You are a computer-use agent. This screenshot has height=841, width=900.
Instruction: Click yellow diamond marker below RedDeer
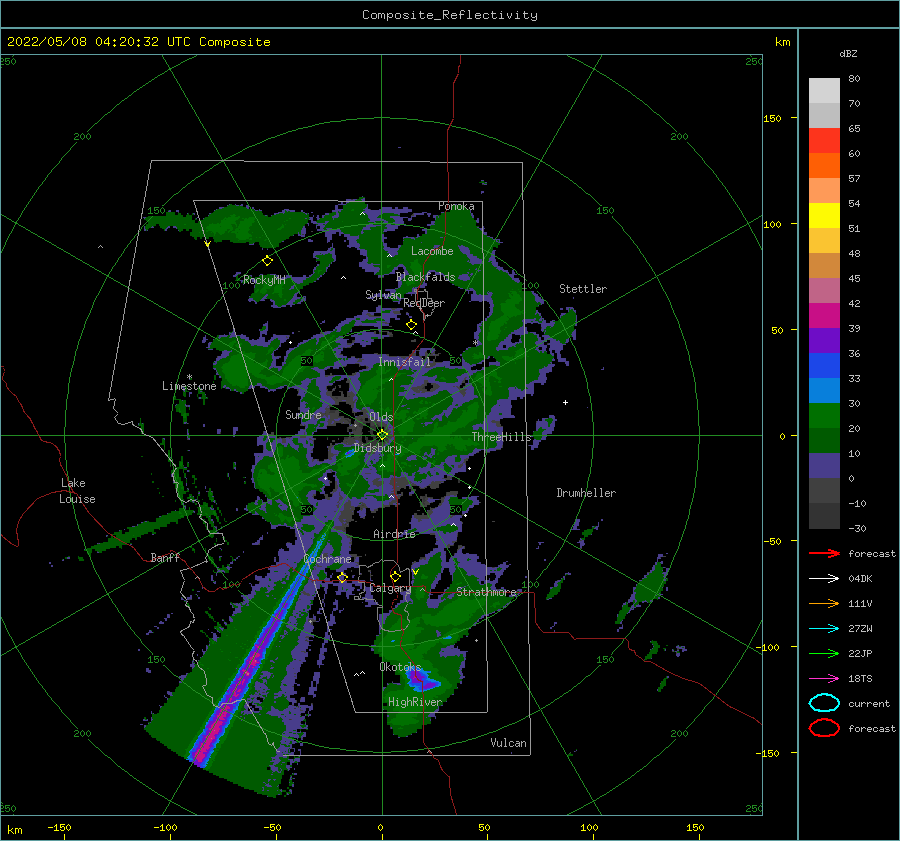[x=412, y=325]
